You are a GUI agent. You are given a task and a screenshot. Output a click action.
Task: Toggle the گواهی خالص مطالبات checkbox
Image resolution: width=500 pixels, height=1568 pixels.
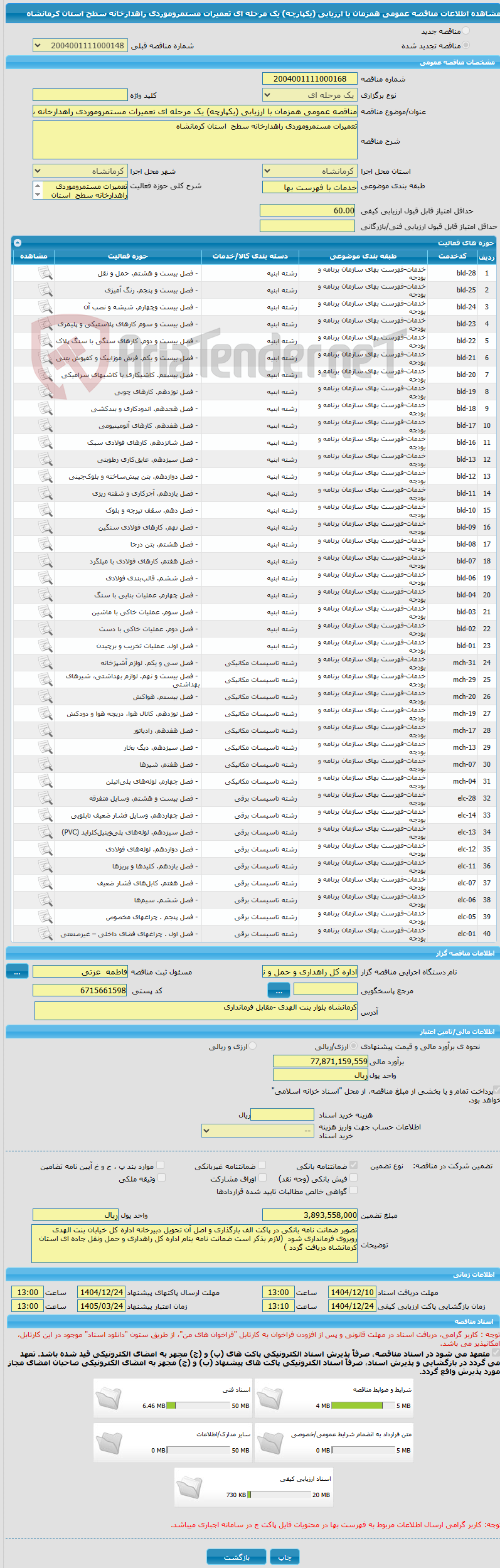point(353,1190)
